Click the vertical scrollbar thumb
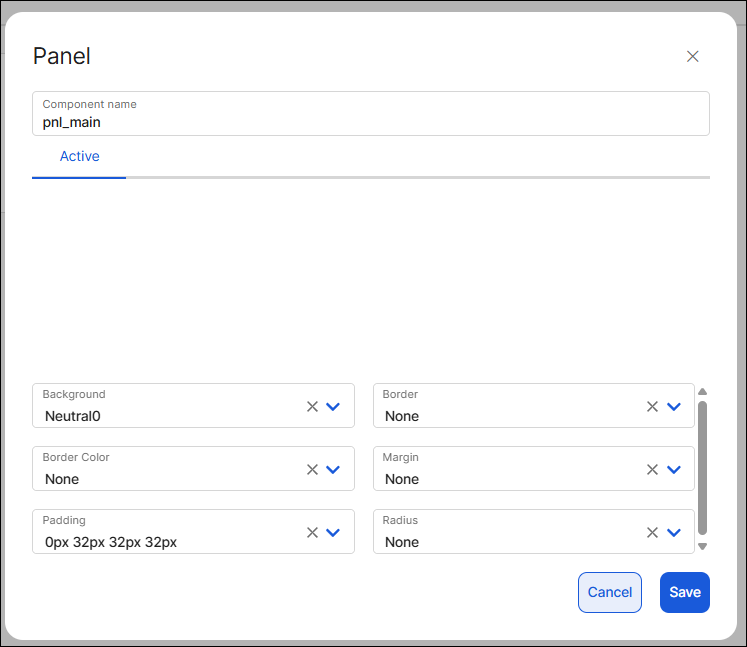The width and height of the screenshot is (747, 647). pyautogui.click(x=702, y=466)
